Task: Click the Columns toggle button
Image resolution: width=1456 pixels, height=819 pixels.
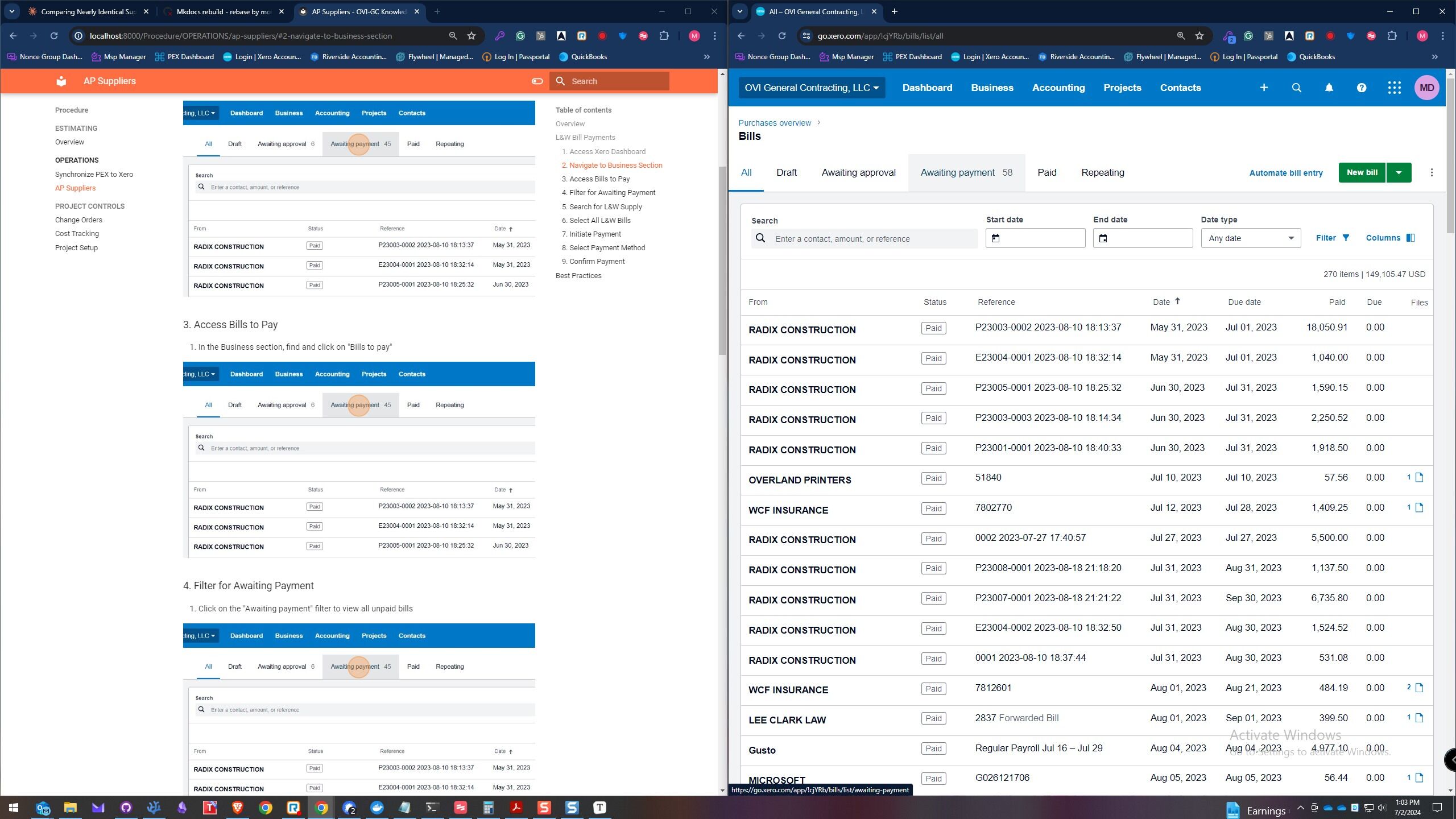Action: click(x=1390, y=238)
